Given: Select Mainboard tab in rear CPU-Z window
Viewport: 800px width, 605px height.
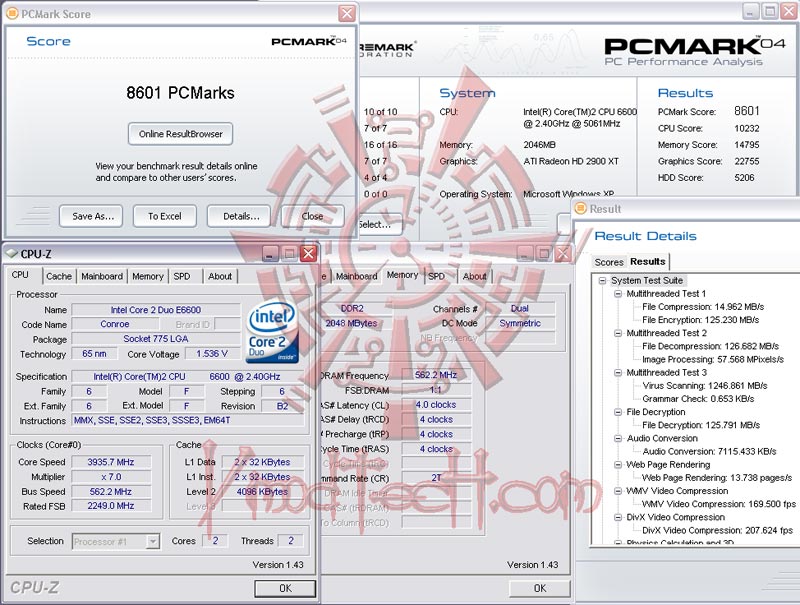Looking at the screenshot, I should [x=356, y=276].
